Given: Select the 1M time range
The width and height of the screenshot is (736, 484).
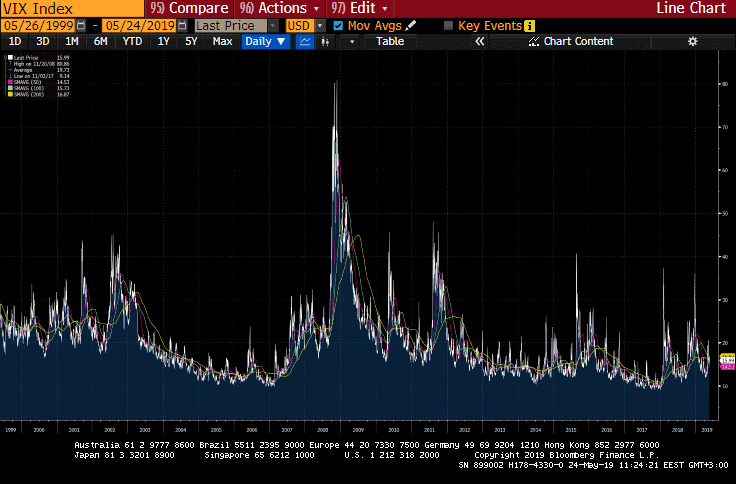Looking at the screenshot, I should pos(71,41).
